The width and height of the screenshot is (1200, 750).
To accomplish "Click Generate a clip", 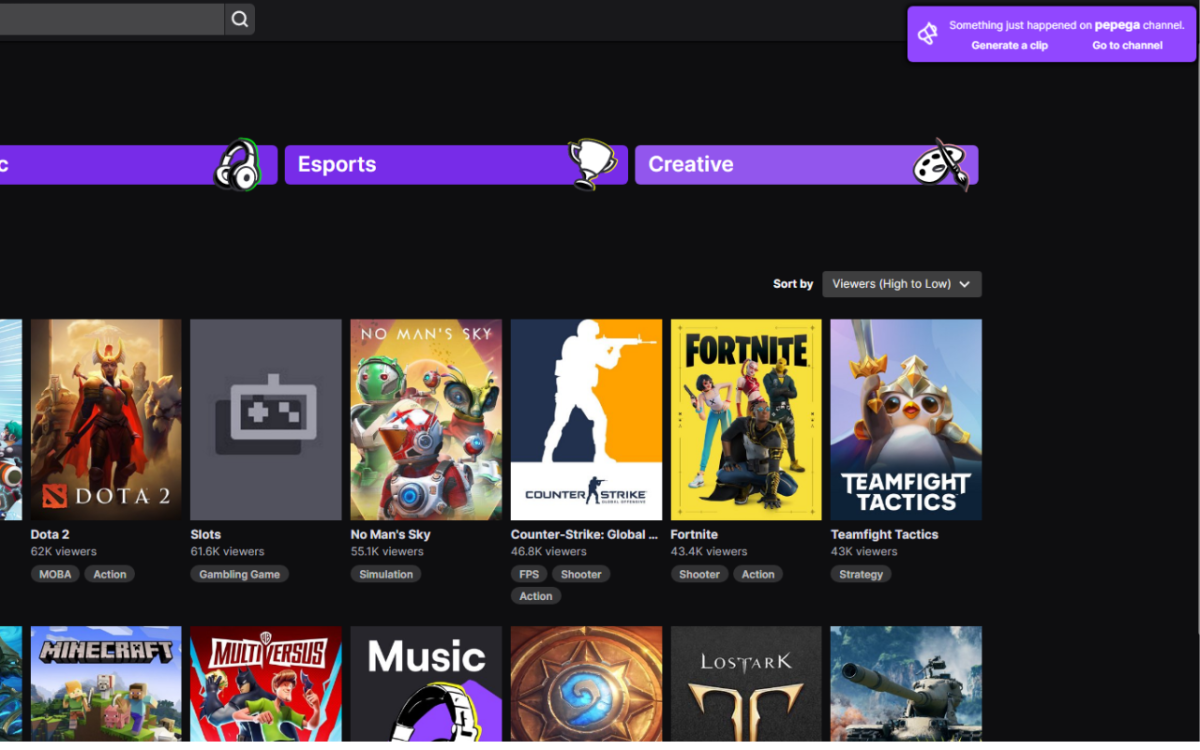I will [1009, 45].
